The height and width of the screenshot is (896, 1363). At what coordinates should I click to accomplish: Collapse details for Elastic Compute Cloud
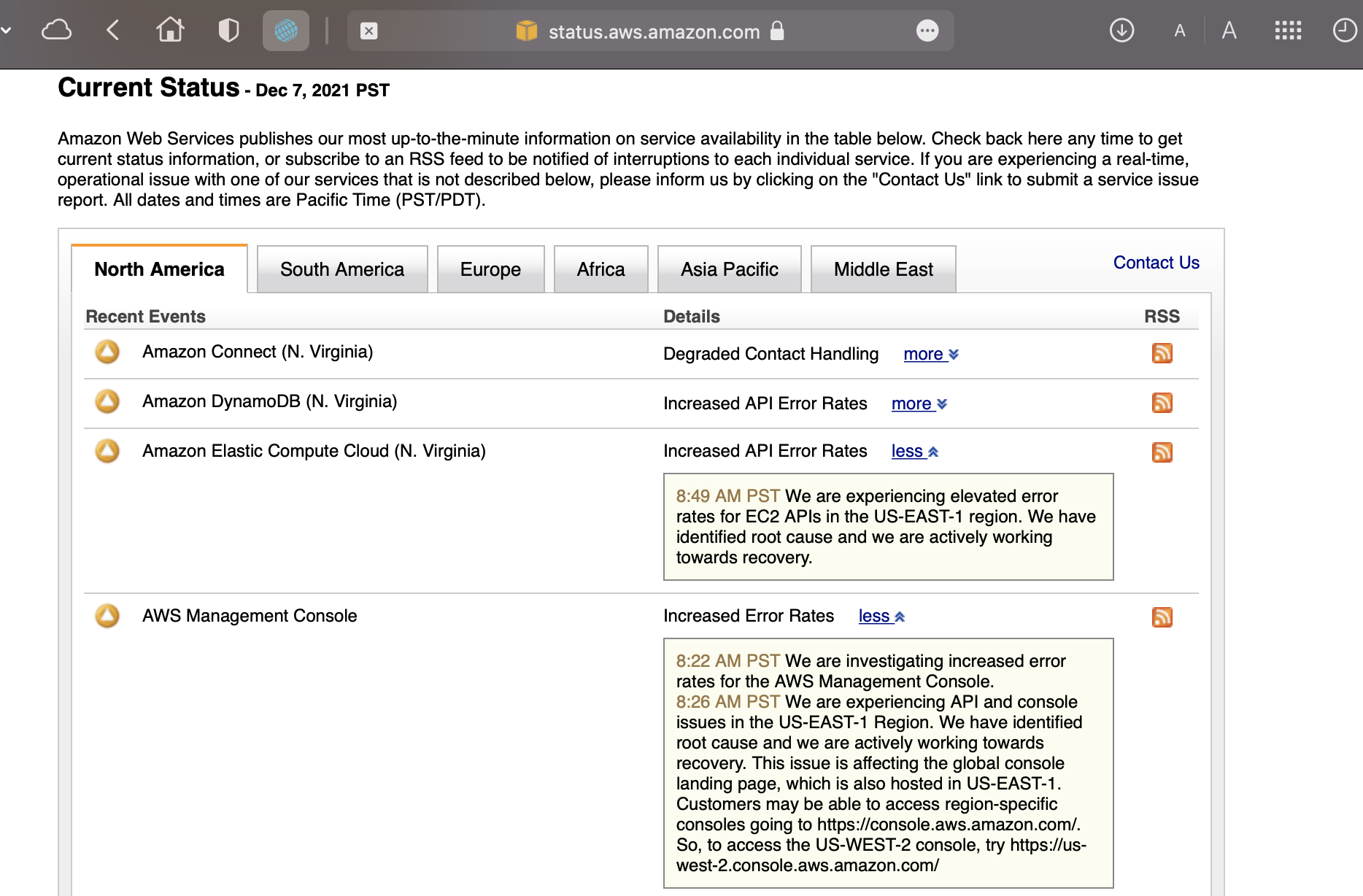(x=915, y=452)
